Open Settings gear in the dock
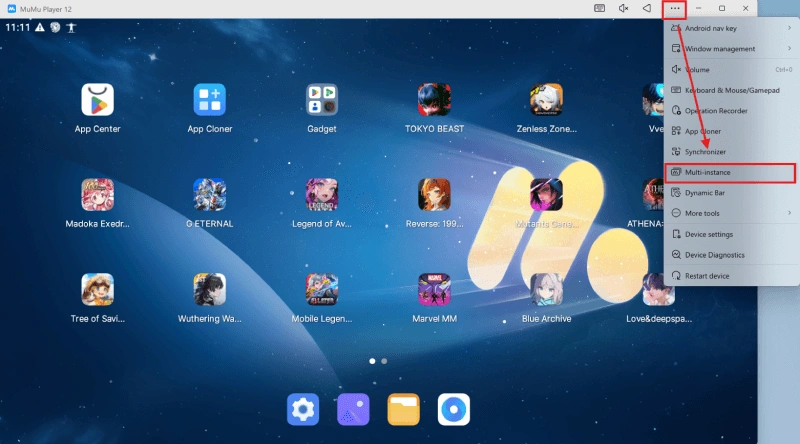 [x=303, y=409]
